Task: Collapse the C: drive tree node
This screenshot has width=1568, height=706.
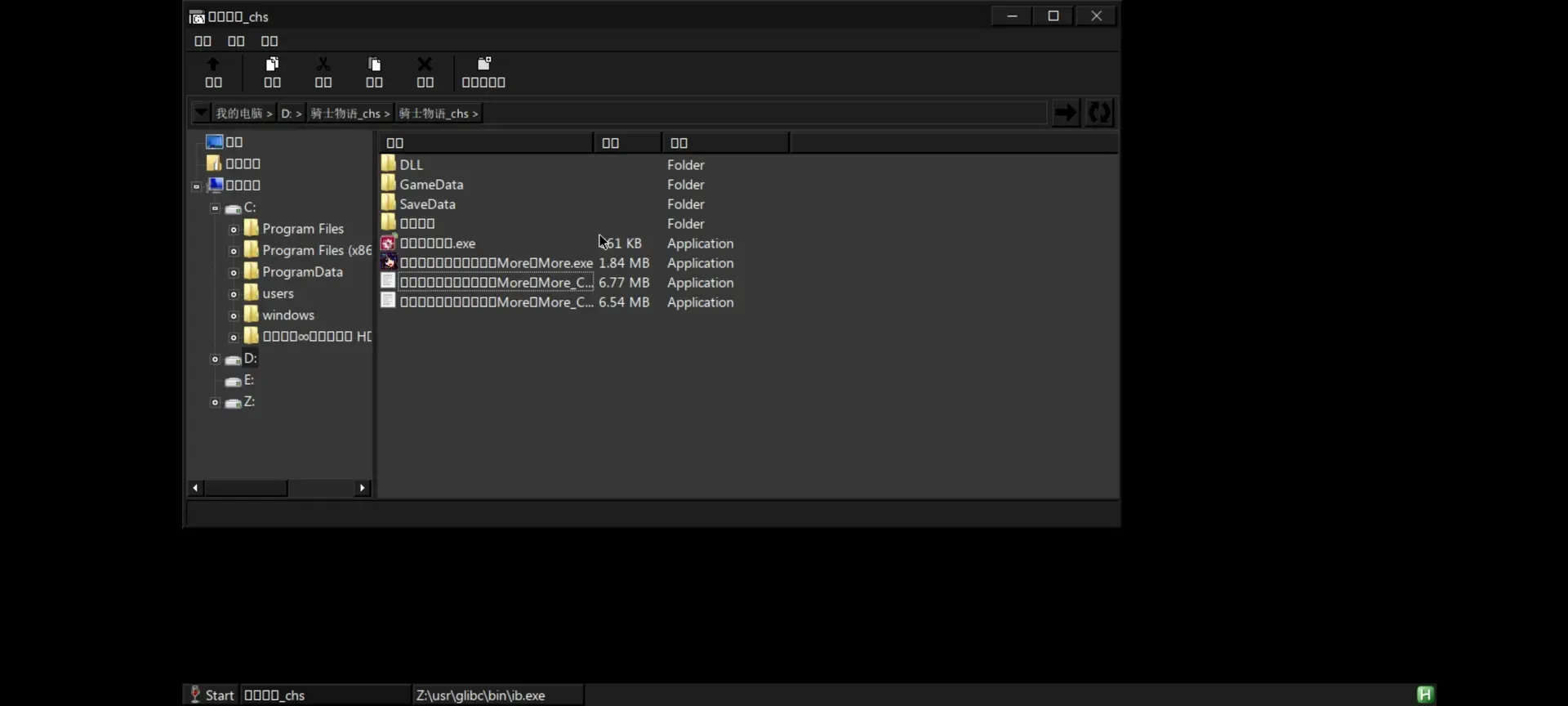Action: [x=215, y=208]
